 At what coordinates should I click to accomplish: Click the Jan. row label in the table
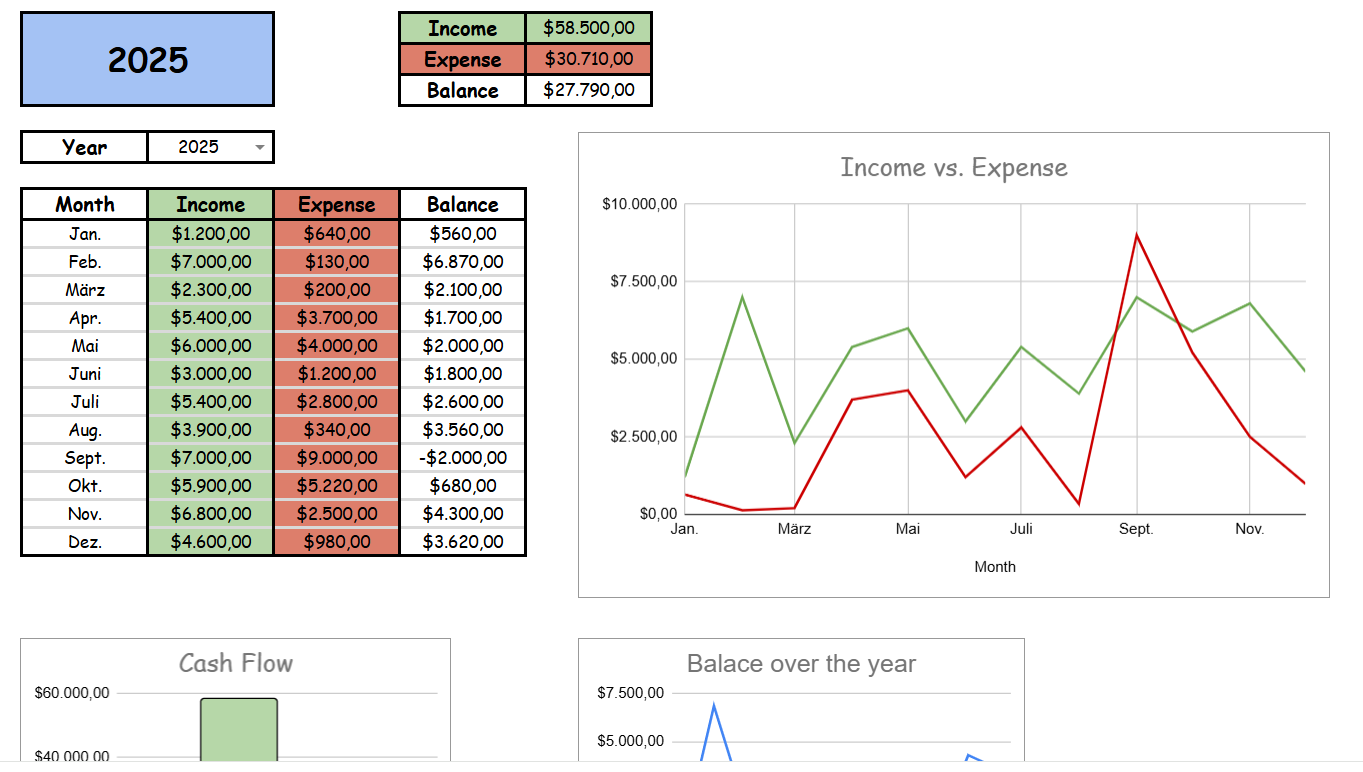coord(85,234)
